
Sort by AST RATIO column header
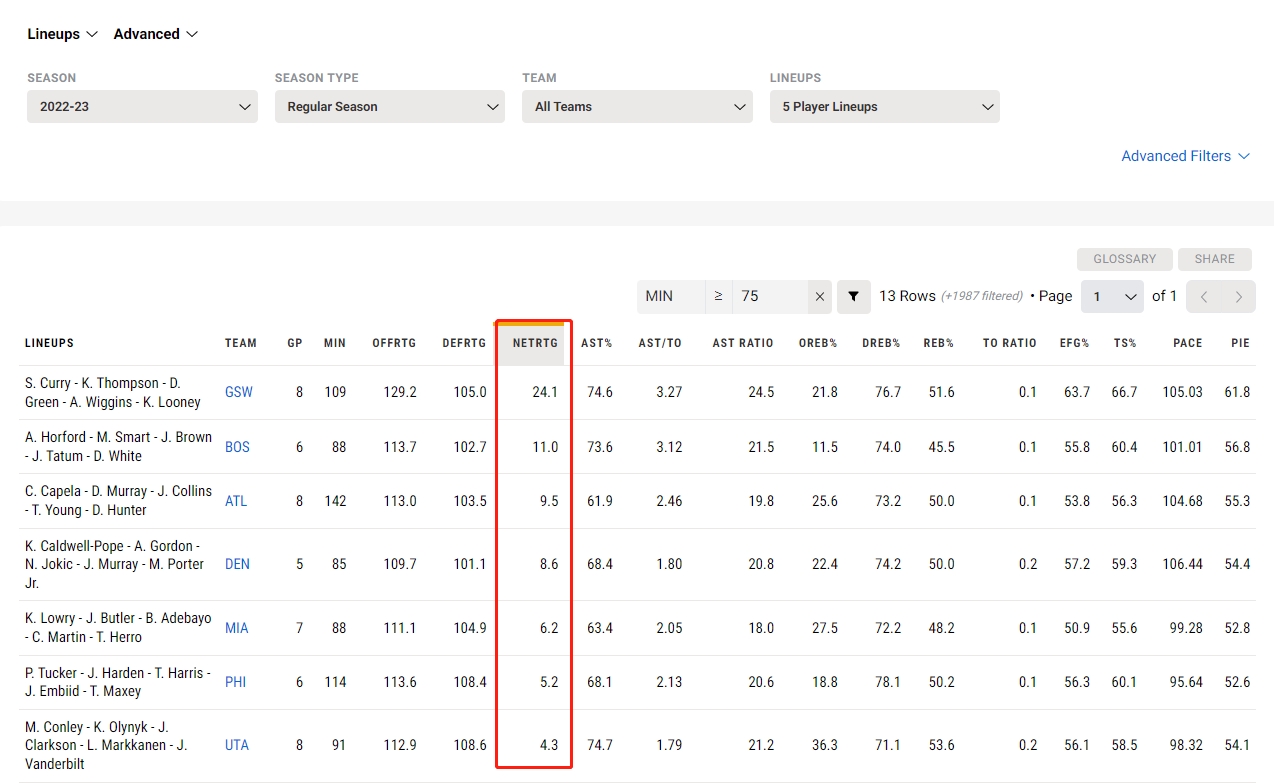743,343
